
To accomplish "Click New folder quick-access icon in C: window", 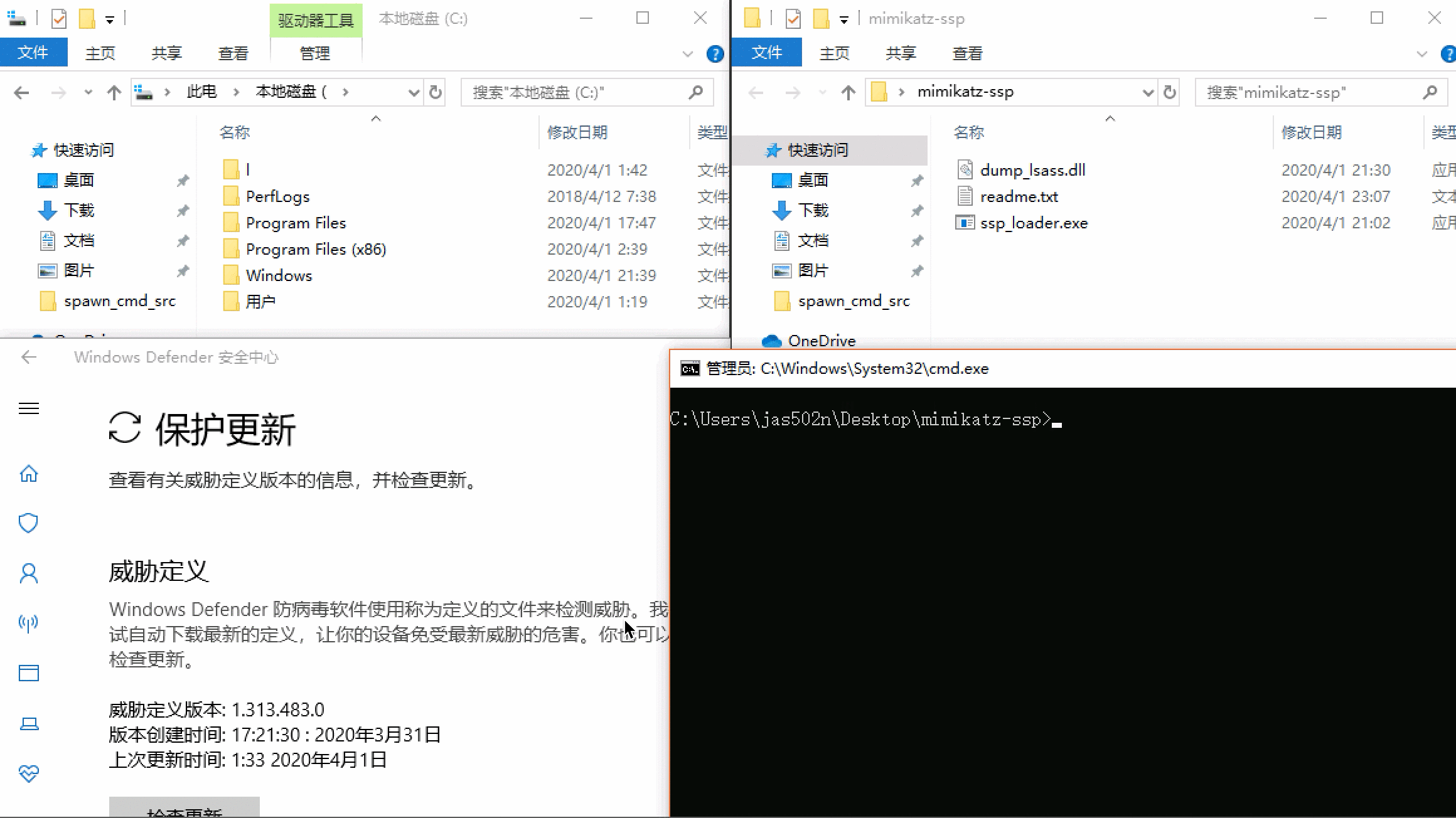I will [x=87, y=19].
